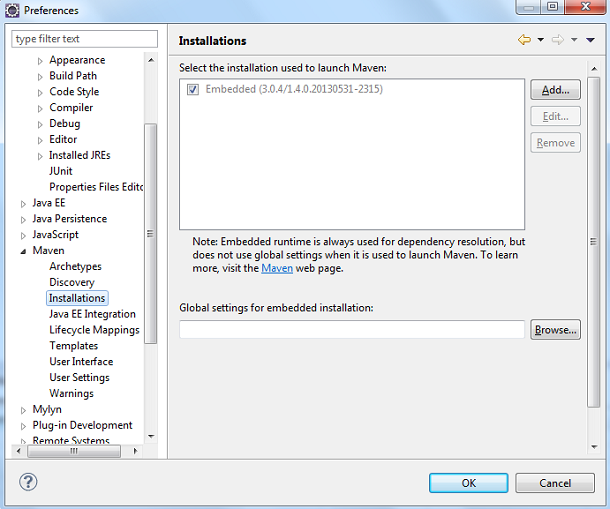610x509 pixels.
Task: Click the right panel scrollbar down arrow
Action: point(594,447)
